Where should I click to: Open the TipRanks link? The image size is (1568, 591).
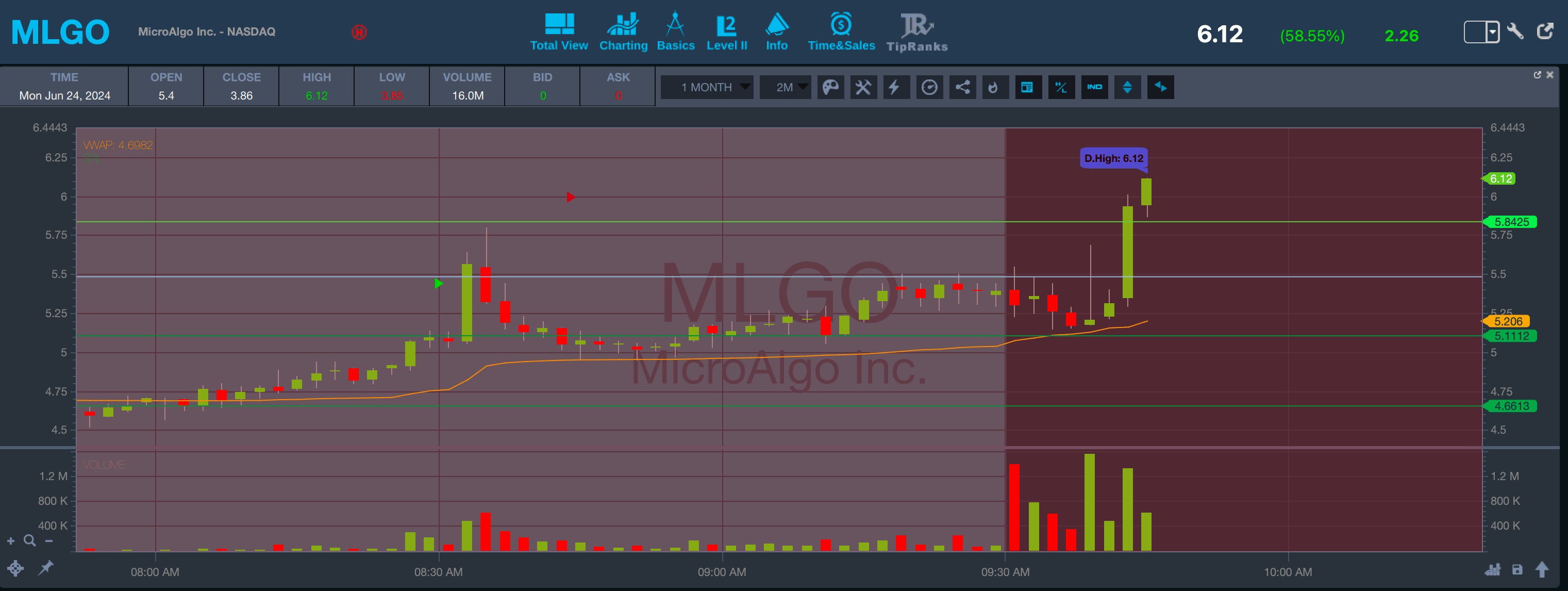916,32
